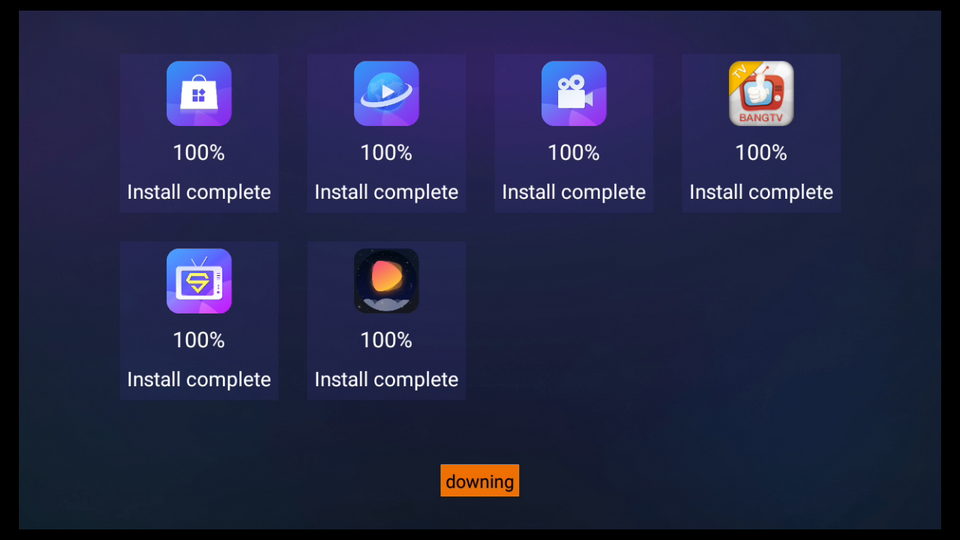
Task: Click 100% under the planet player app
Action: (386, 152)
